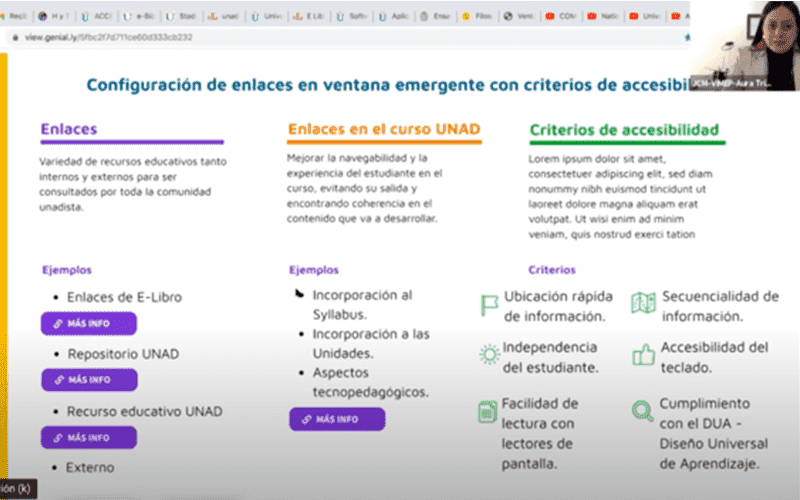Click the map icon beside Secuencialidad de información

click(643, 303)
